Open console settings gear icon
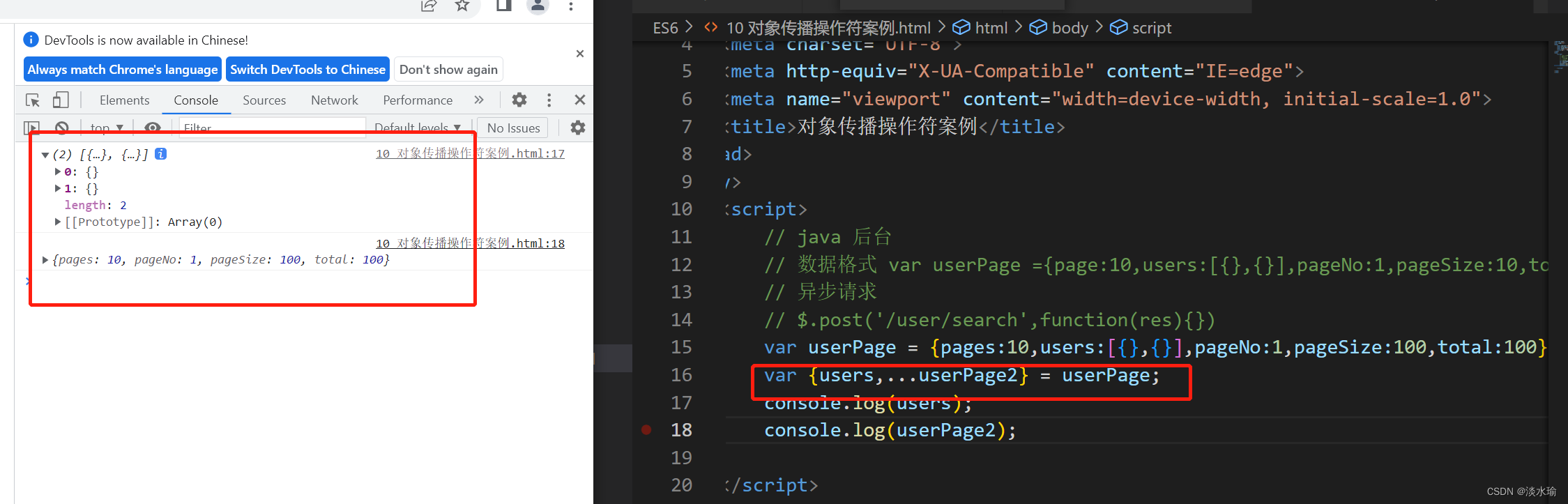The width and height of the screenshot is (1568, 504). pos(578,128)
